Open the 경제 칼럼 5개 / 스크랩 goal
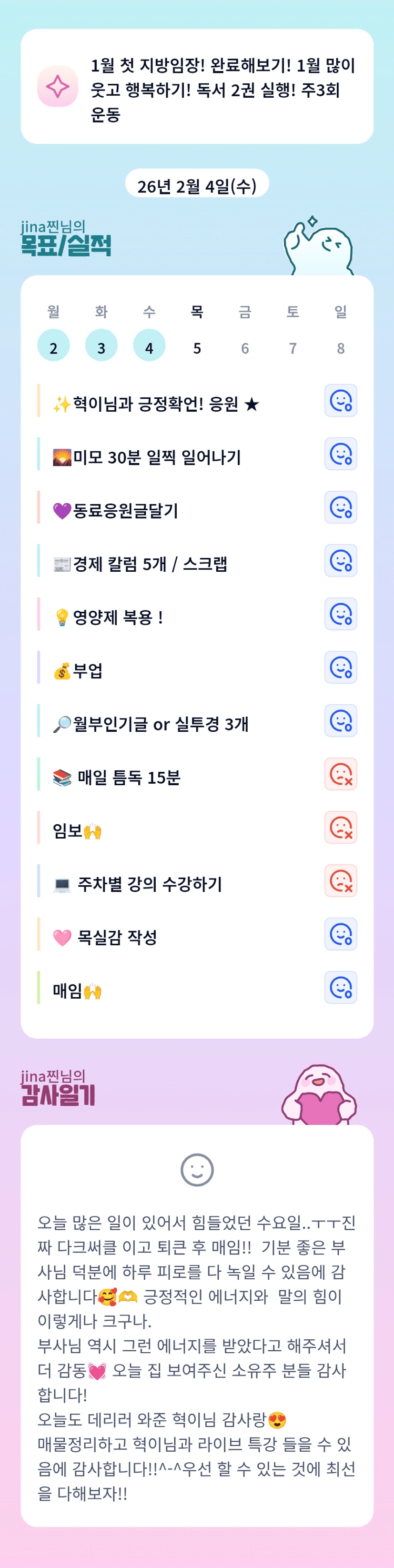The image size is (394, 1568). pos(150,564)
